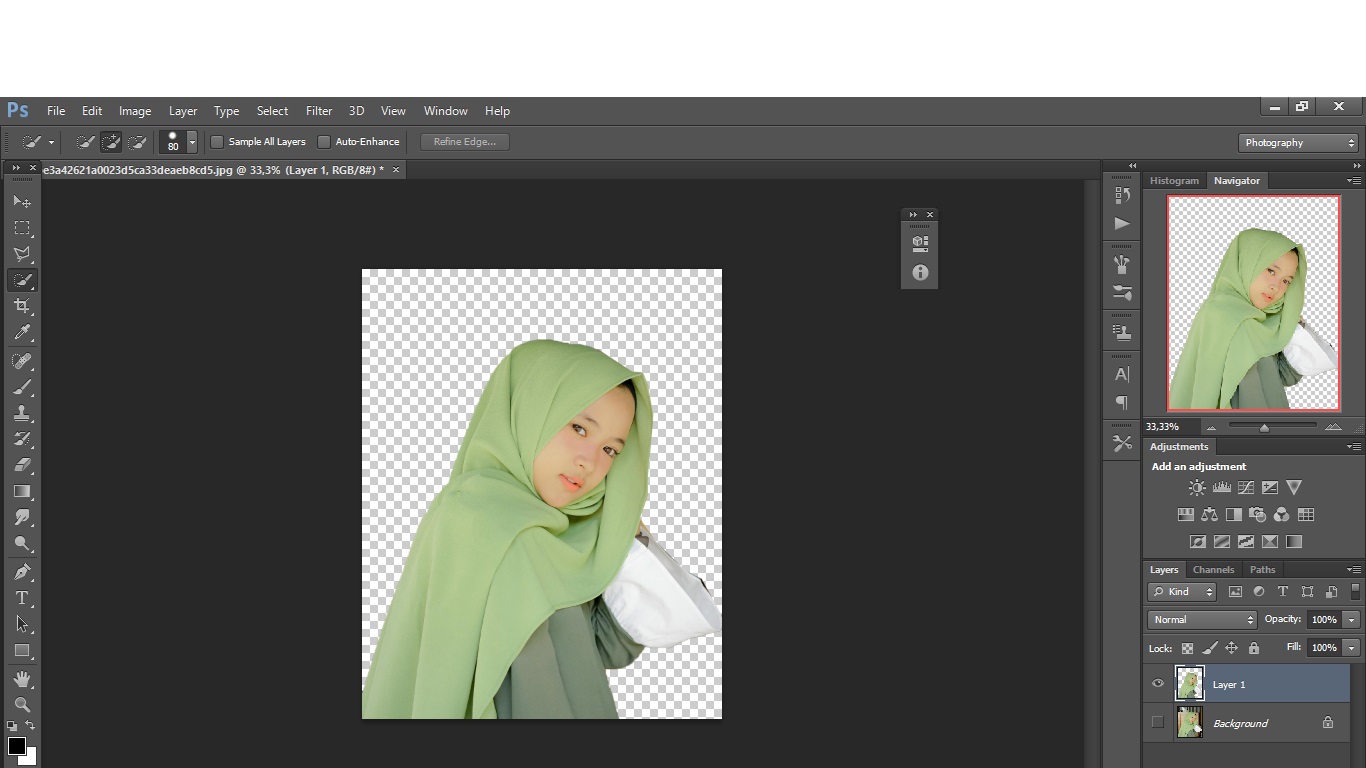Select the Smudge tool

22,517
